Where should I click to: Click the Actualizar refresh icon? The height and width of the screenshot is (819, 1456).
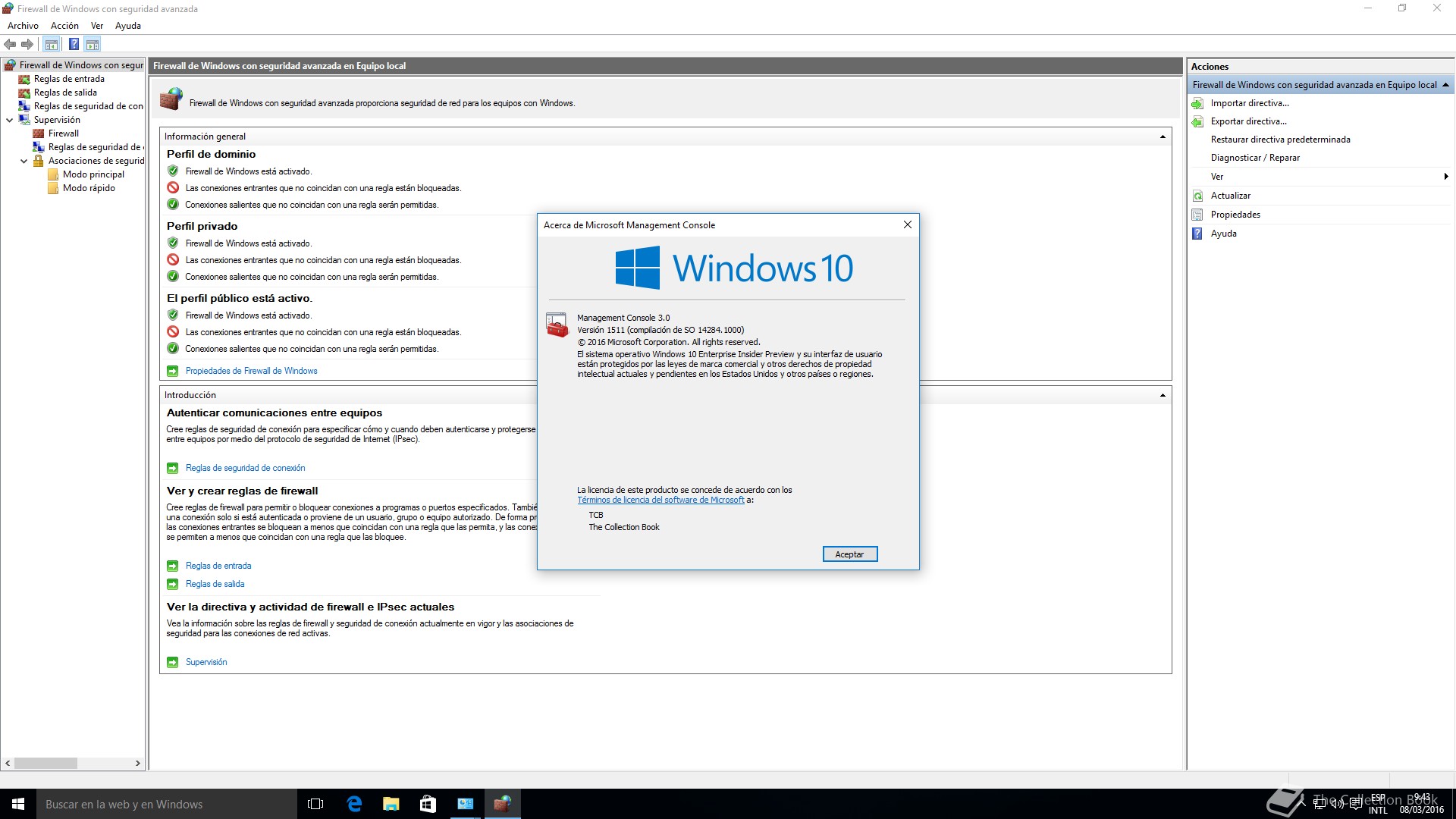(1197, 196)
